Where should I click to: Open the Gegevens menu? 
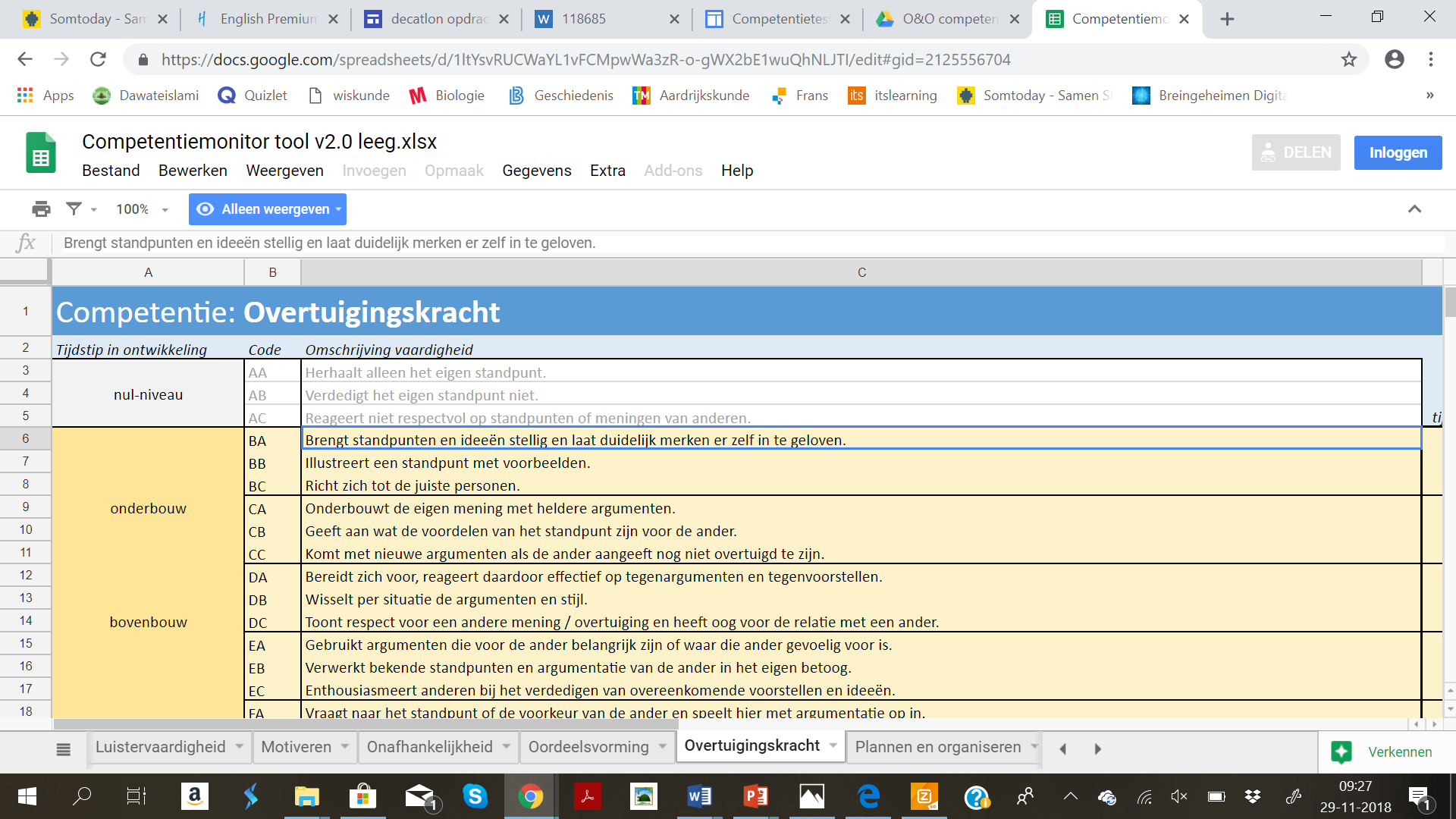[x=536, y=171]
